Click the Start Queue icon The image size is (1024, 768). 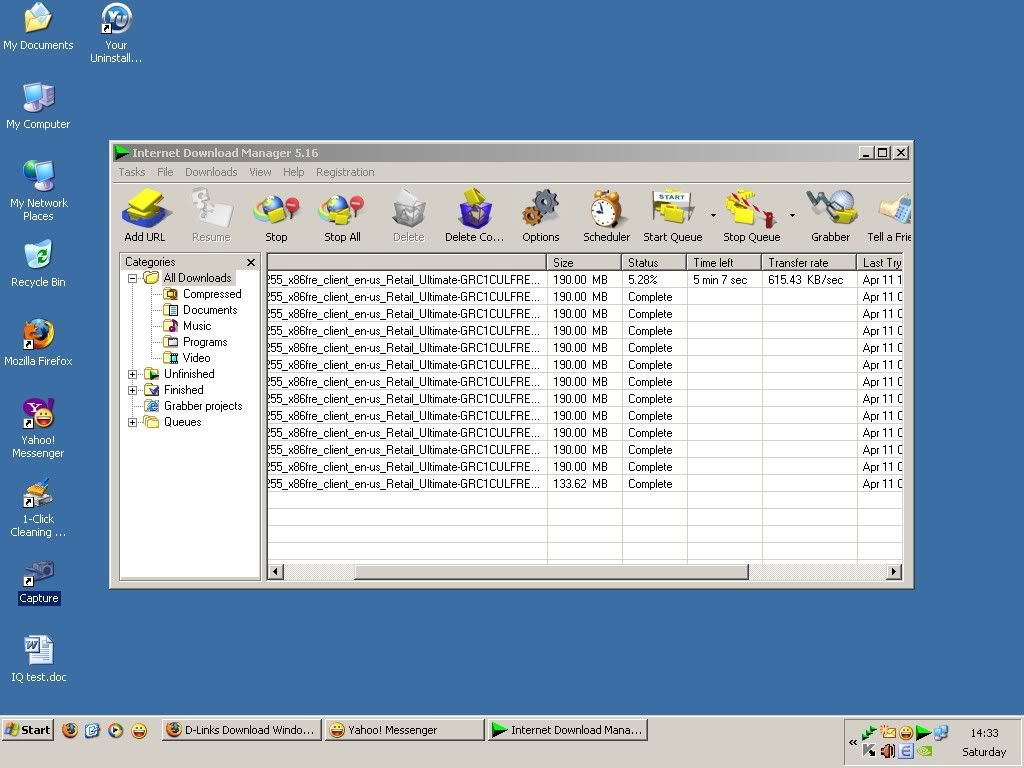coord(673,216)
